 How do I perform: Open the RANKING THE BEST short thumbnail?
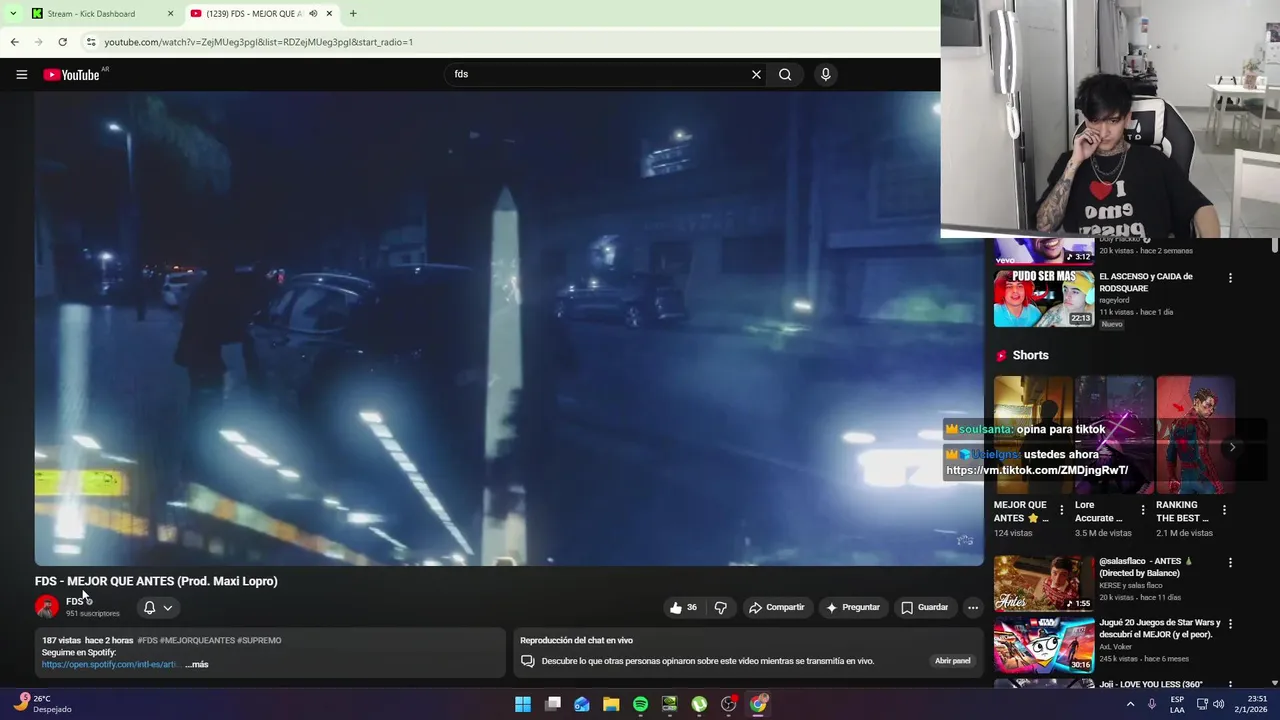[1195, 435]
